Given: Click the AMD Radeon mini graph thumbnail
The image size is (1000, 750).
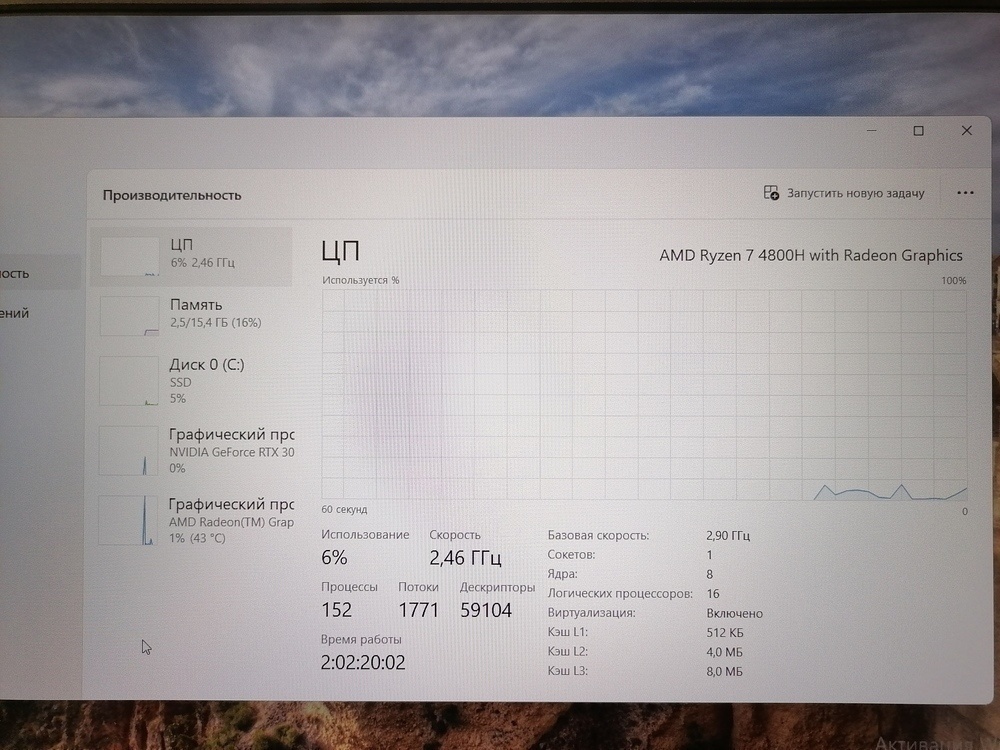Looking at the screenshot, I should (130, 520).
